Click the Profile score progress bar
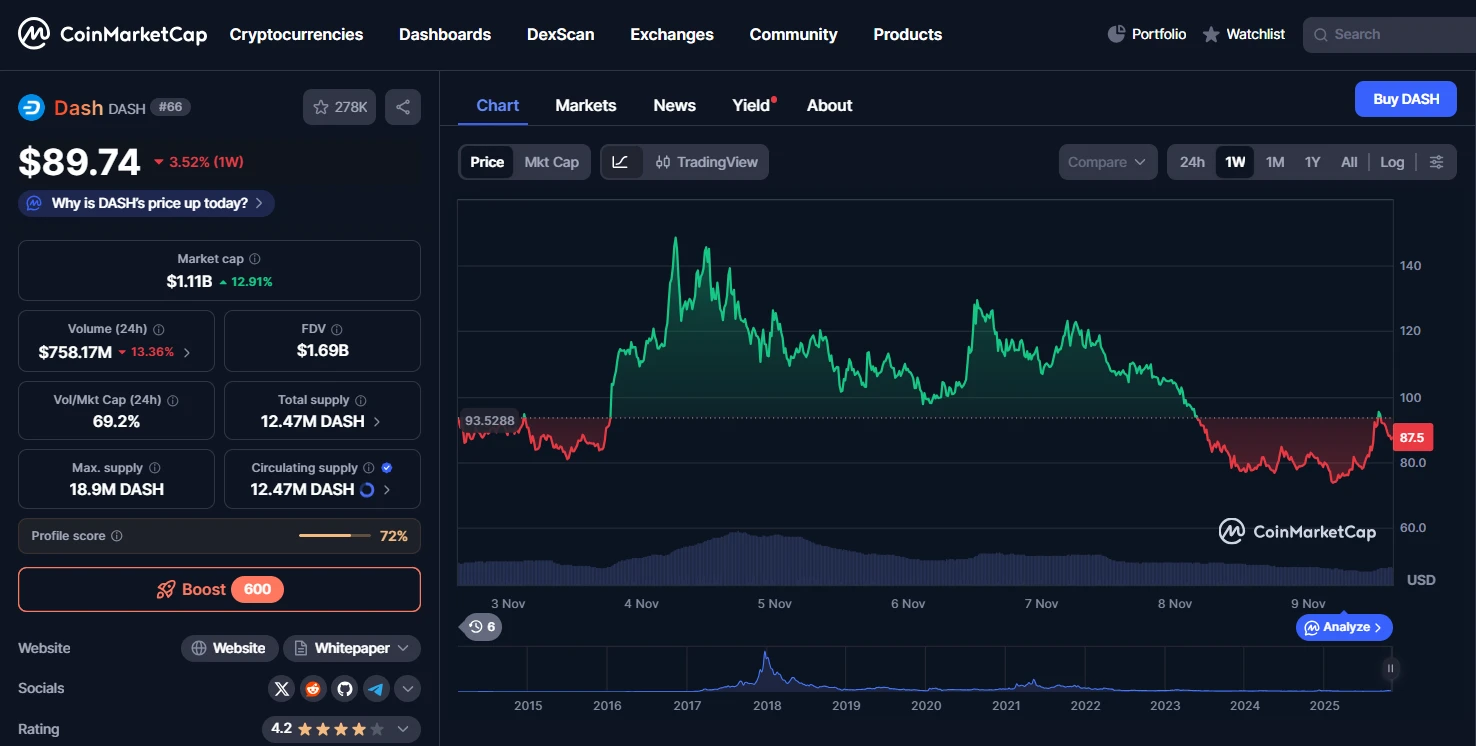Image resolution: width=1476 pixels, height=746 pixels. tap(334, 535)
